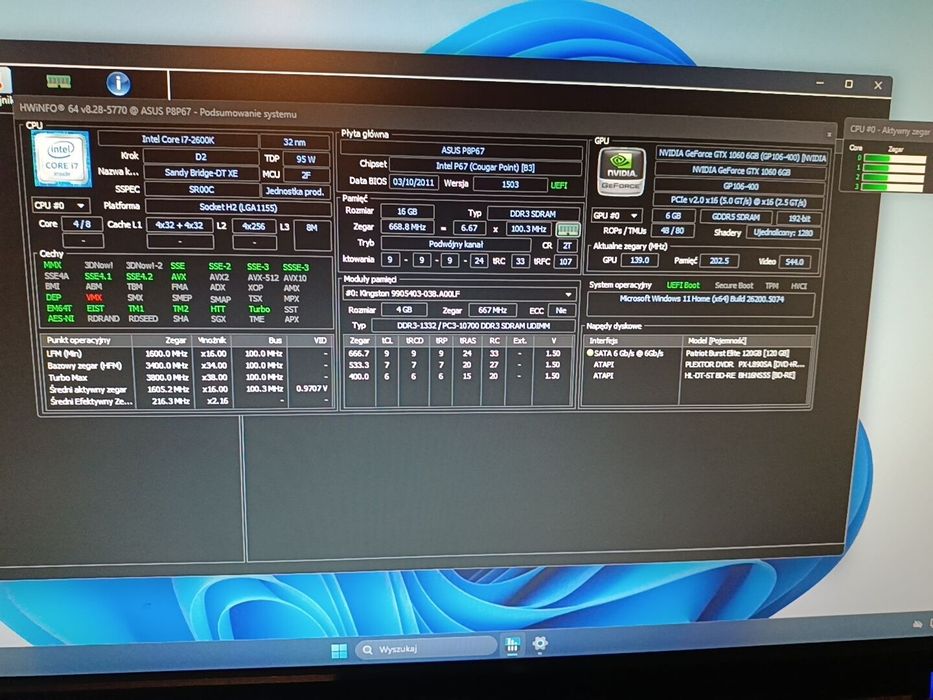Click the Sandy Bridge-DT XE codename field
Screen dimensions: 933x700
(x=201, y=173)
